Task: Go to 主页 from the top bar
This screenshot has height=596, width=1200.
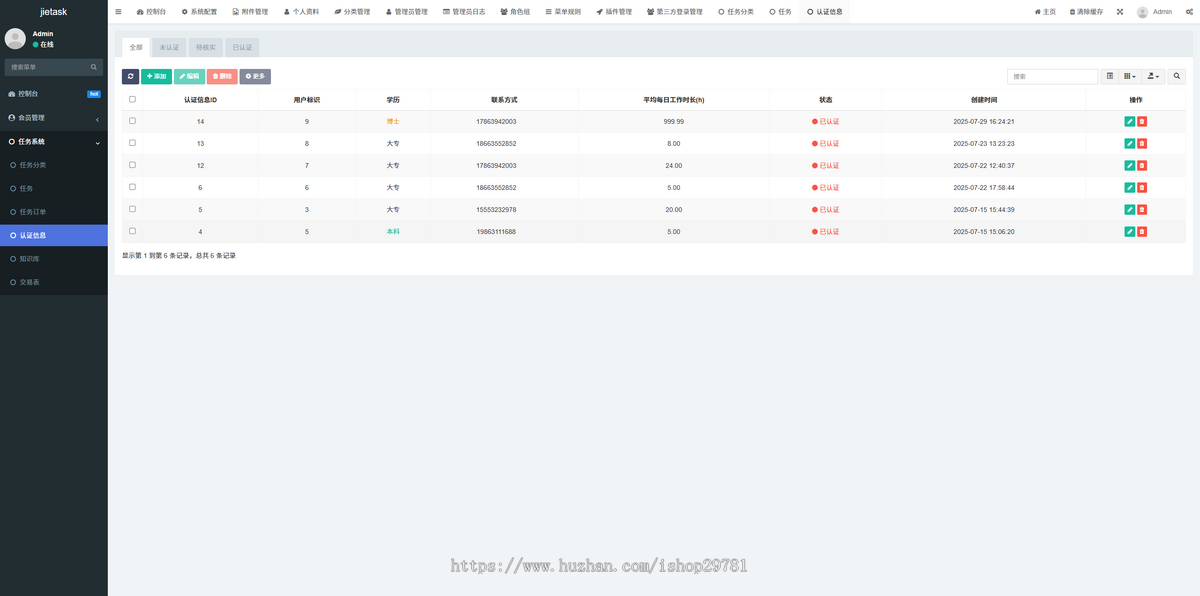Action: pyautogui.click(x=1045, y=12)
